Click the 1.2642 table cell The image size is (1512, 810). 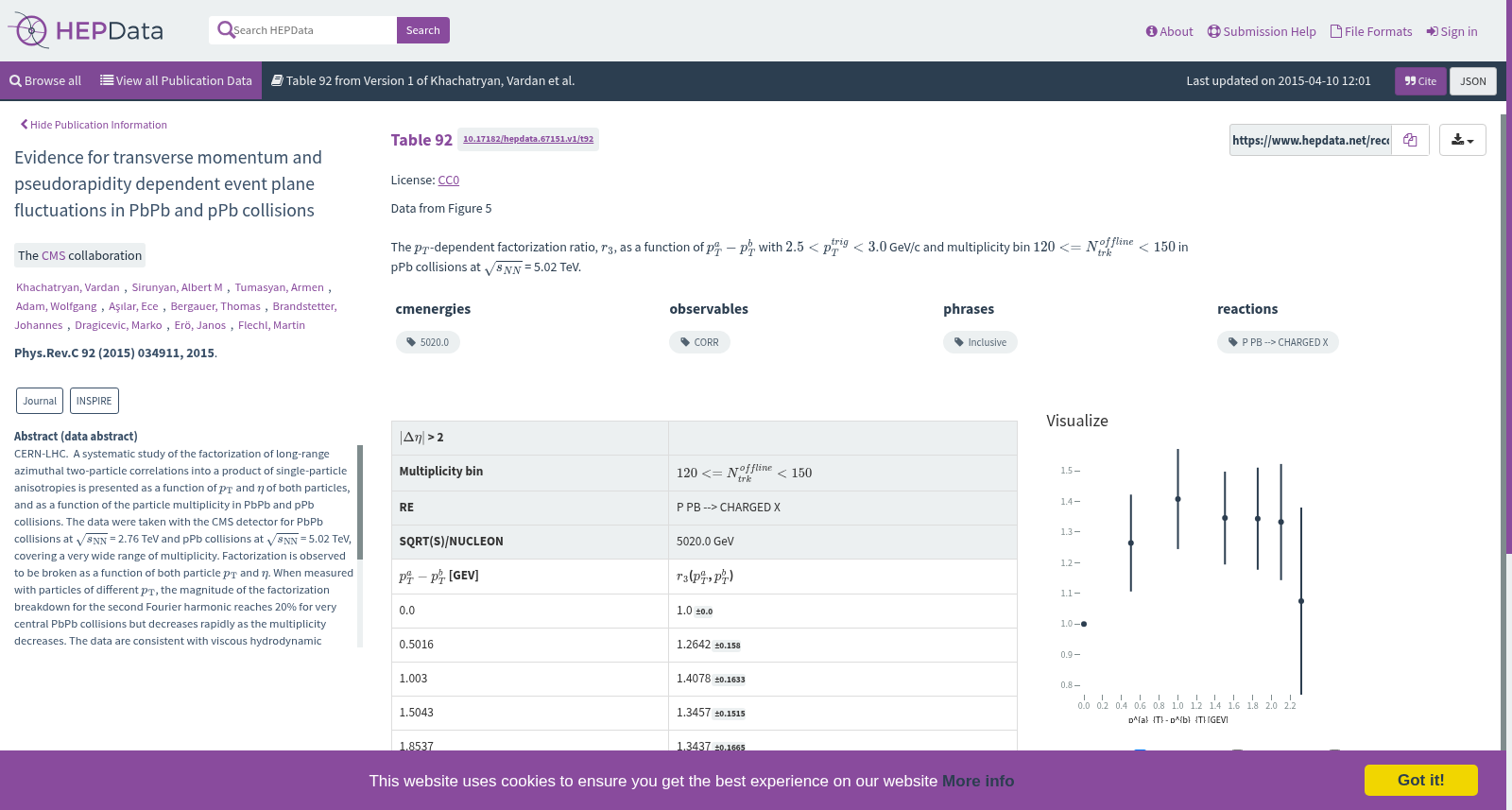coord(842,645)
